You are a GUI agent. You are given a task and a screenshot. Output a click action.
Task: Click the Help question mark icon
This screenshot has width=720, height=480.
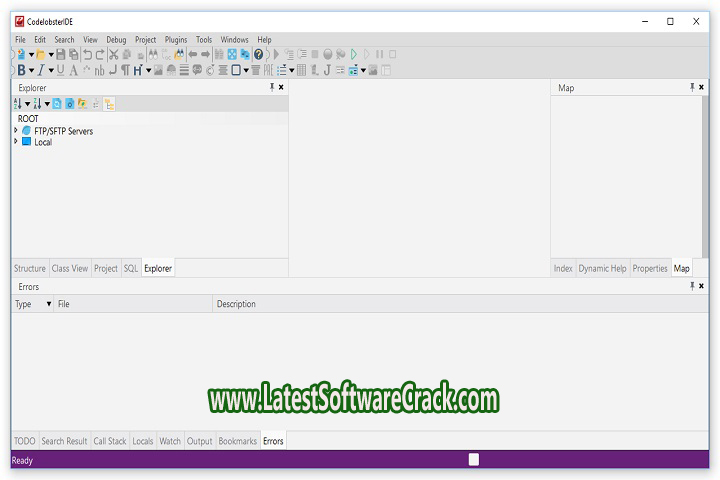[259, 54]
